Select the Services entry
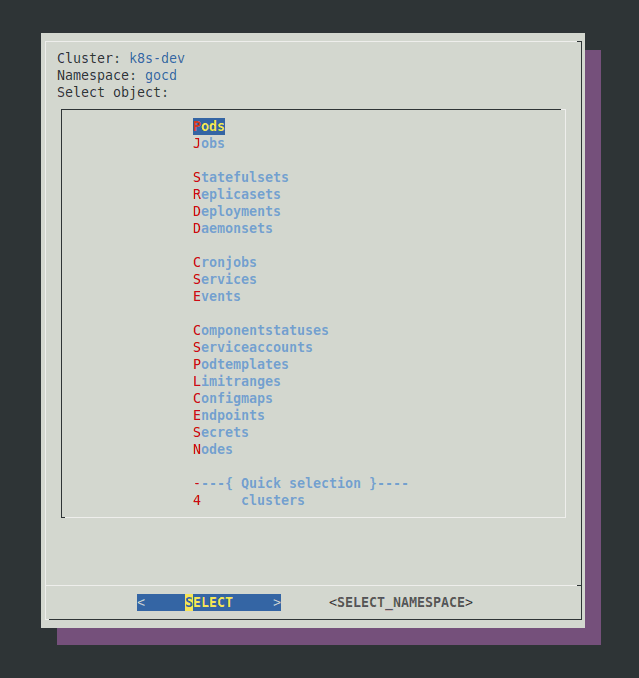 click(225, 280)
